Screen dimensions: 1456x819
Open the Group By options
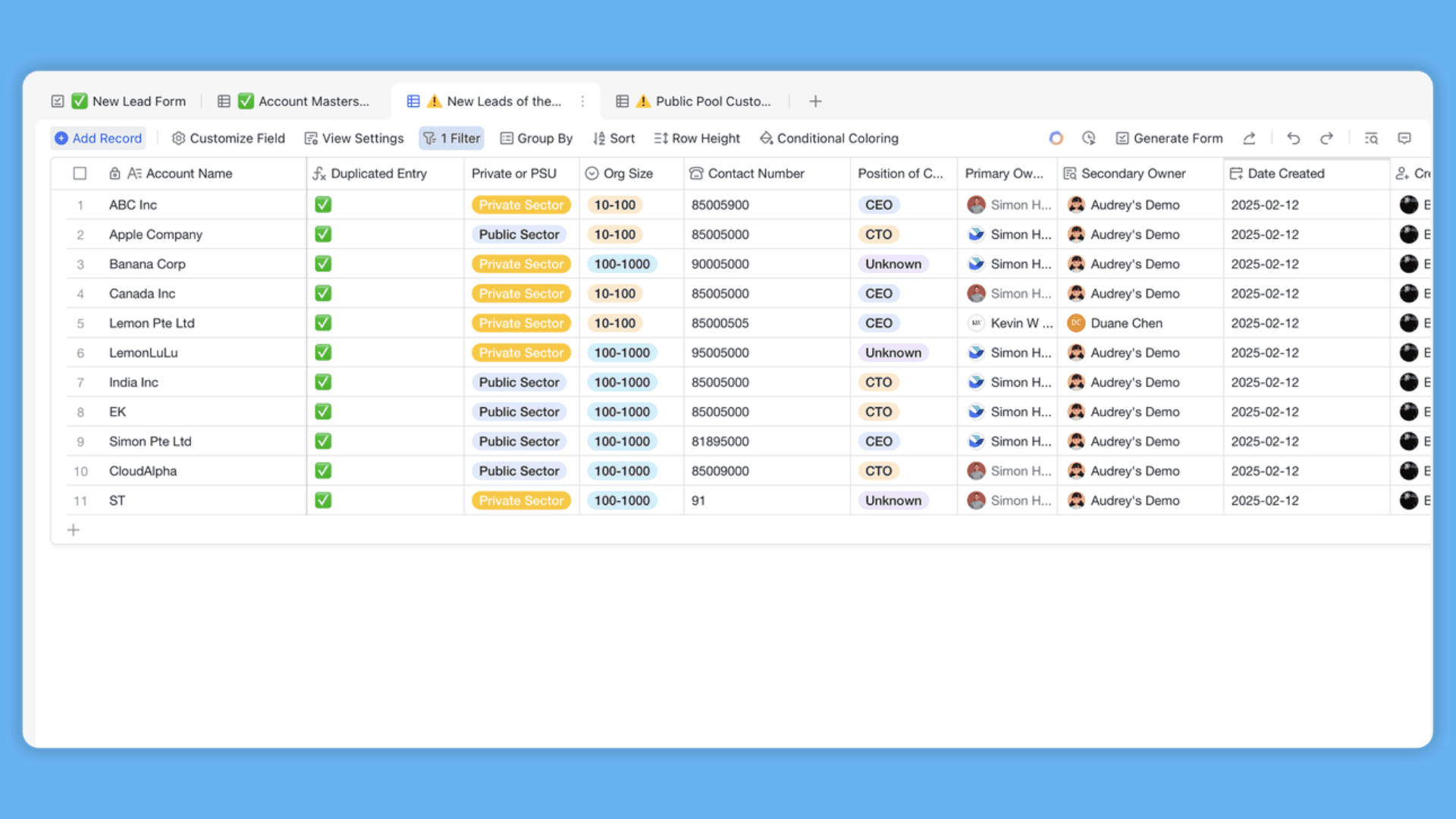[536, 138]
